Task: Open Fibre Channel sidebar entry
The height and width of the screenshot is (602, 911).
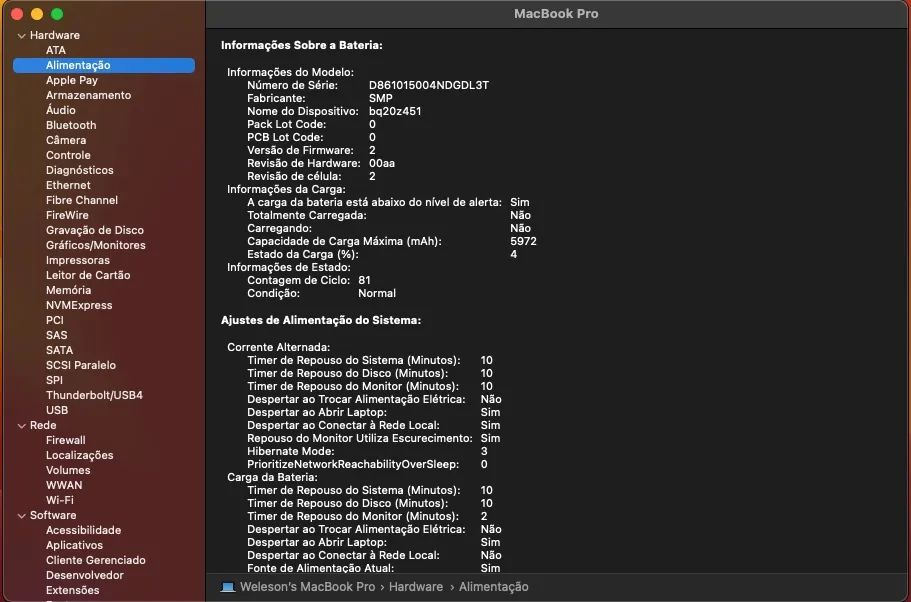Action: click(82, 200)
